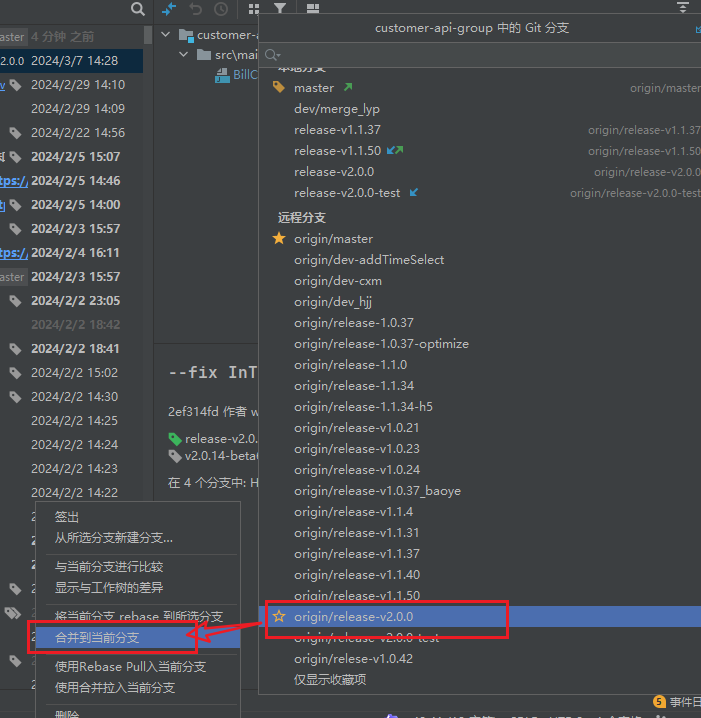Click the branch search input field

[480, 54]
